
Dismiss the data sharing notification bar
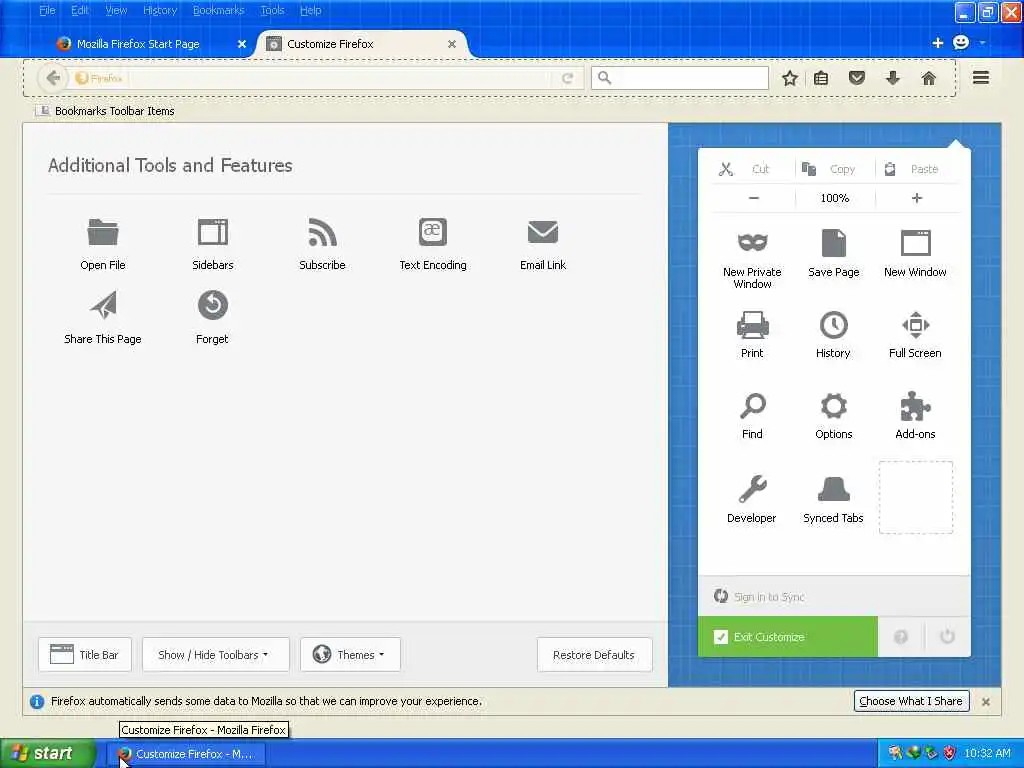point(985,701)
